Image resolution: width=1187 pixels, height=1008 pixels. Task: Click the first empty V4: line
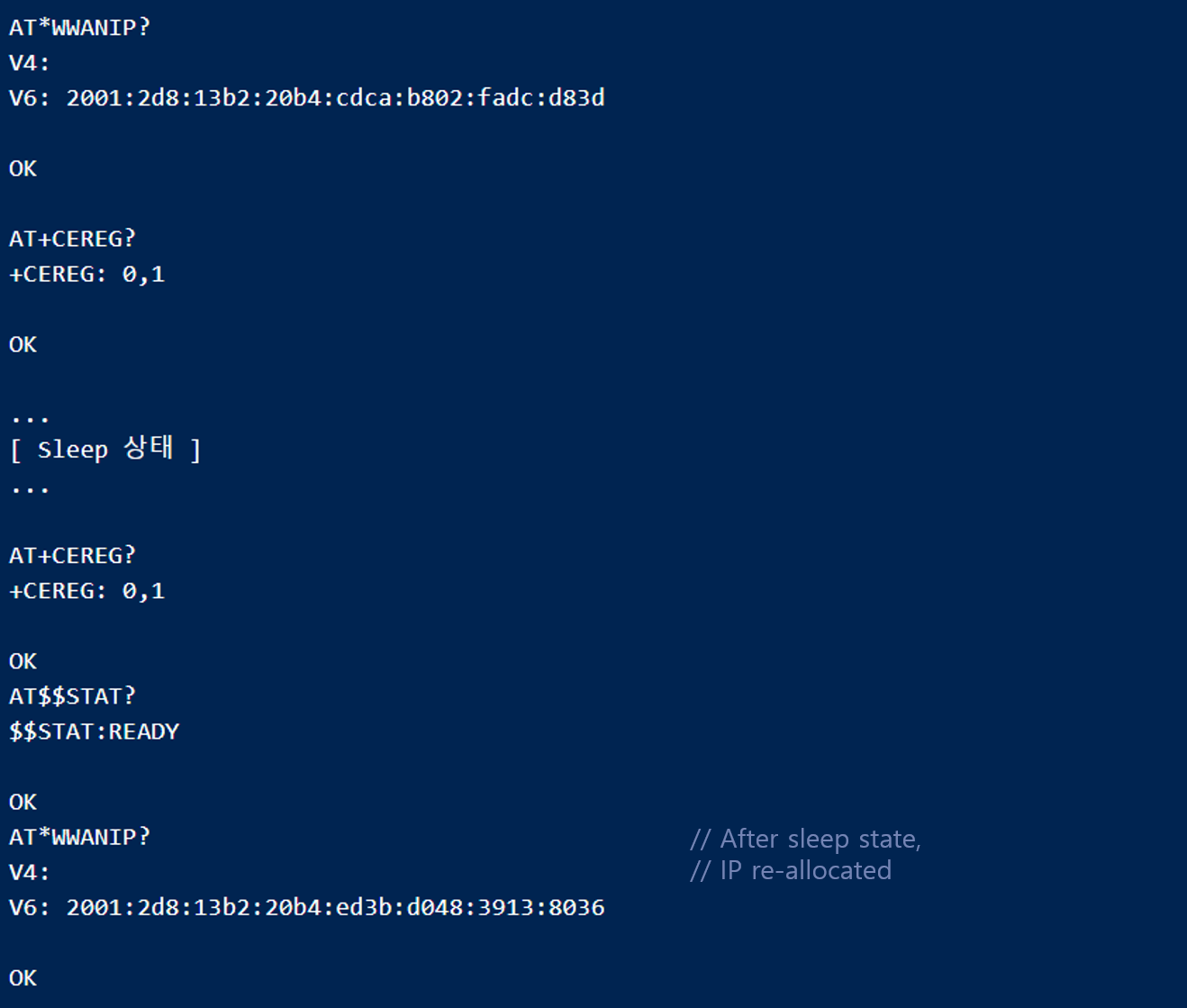[x=30, y=63]
